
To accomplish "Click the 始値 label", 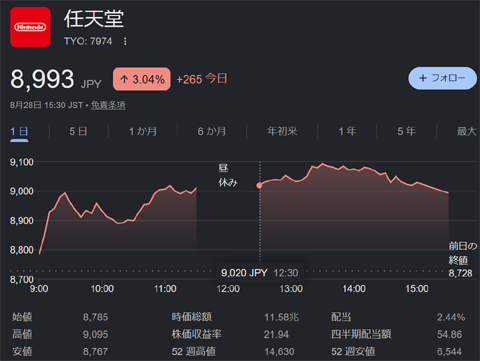I will 22,317.
